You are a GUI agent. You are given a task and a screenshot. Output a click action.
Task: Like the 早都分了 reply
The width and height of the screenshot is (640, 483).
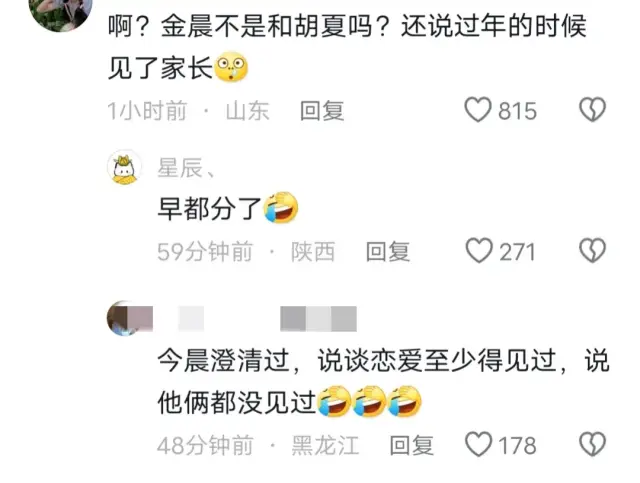(479, 250)
